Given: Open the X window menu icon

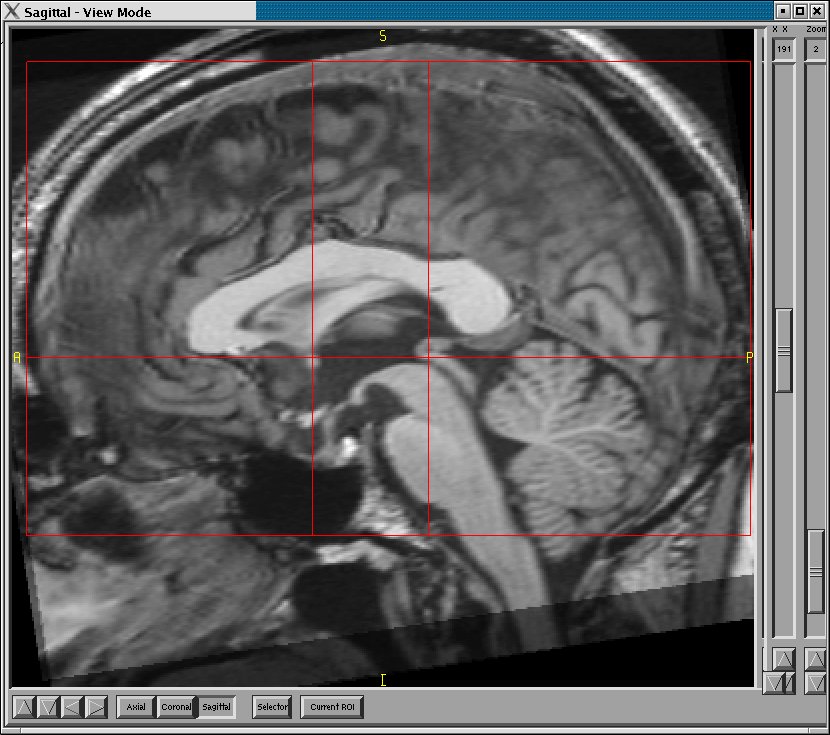Looking at the screenshot, I should click(13, 12).
